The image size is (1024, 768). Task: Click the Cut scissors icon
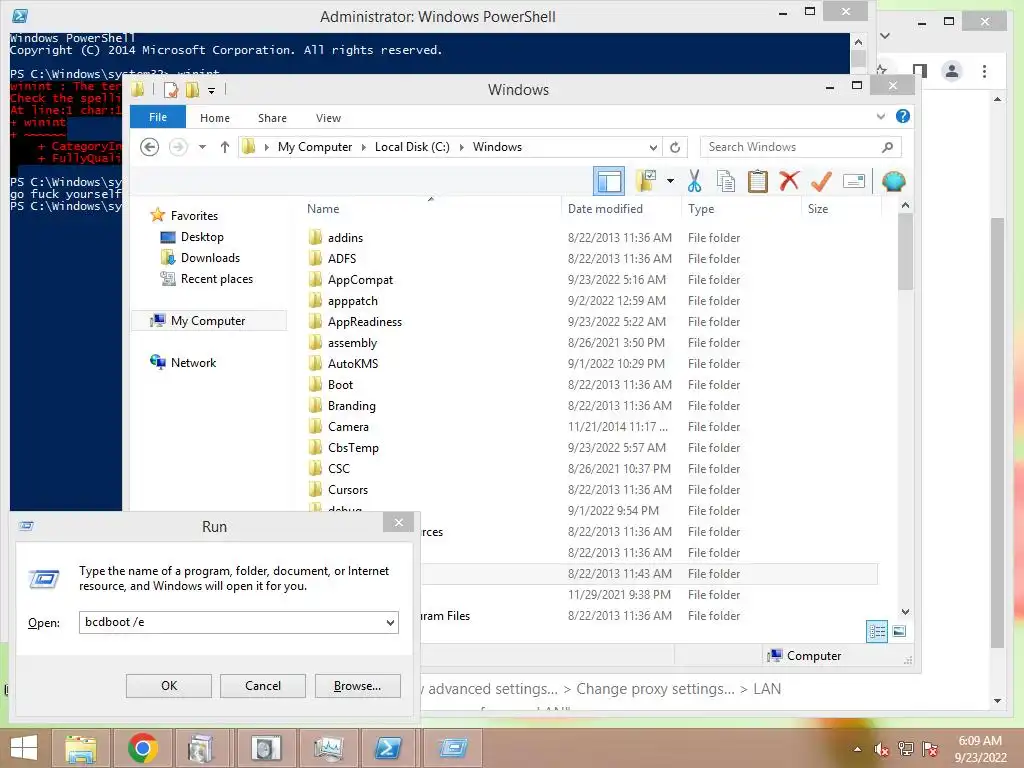(x=694, y=181)
